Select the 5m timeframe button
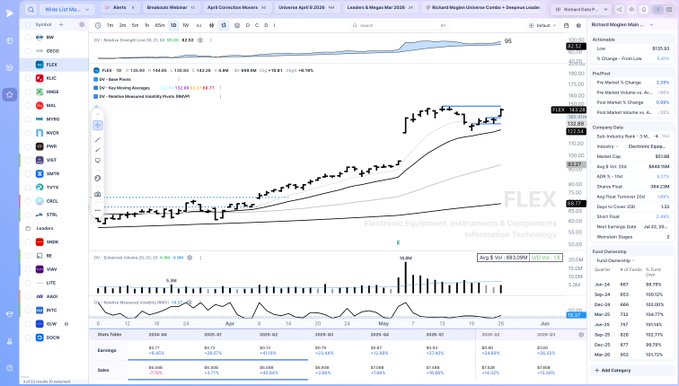The height and width of the screenshot is (386, 679). click(135, 26)
